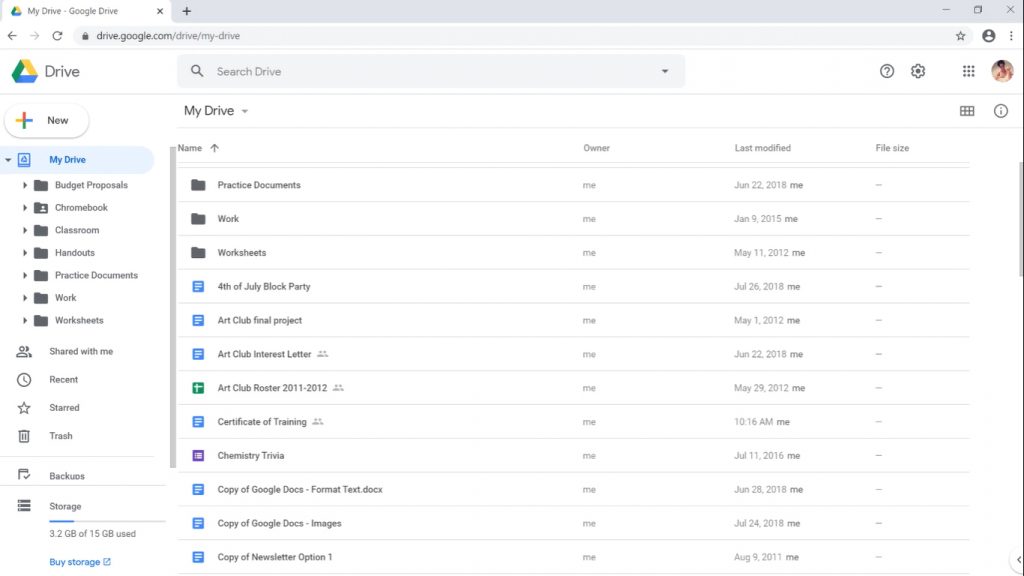Open the Help menu icon
Screen dimensions: 1024x576
pos(886,71)
